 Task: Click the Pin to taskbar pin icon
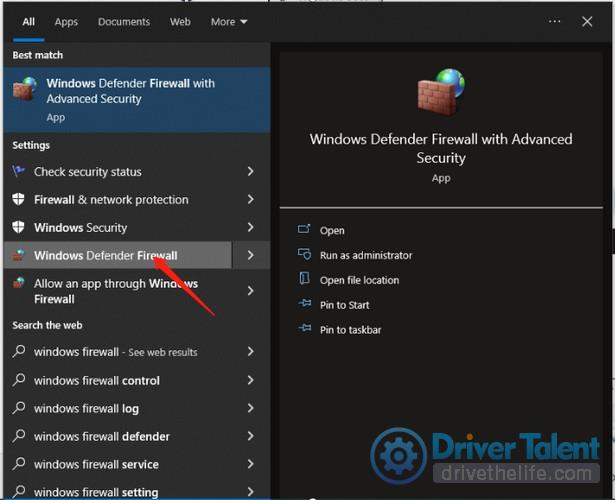305,328
